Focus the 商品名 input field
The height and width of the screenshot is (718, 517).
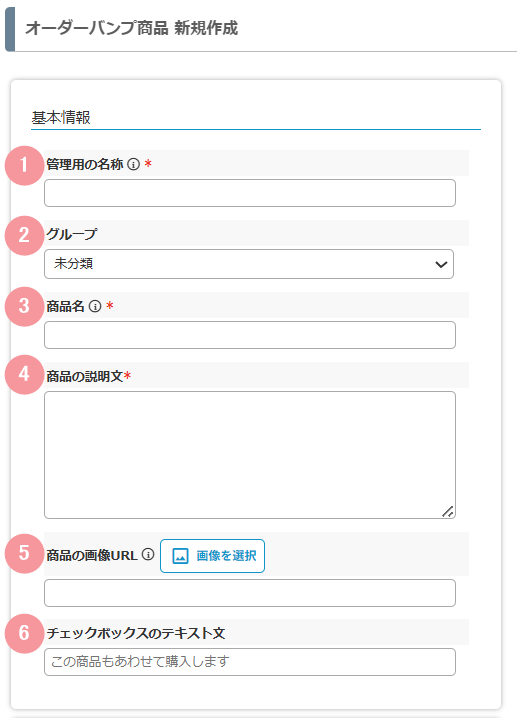point(250,335)
